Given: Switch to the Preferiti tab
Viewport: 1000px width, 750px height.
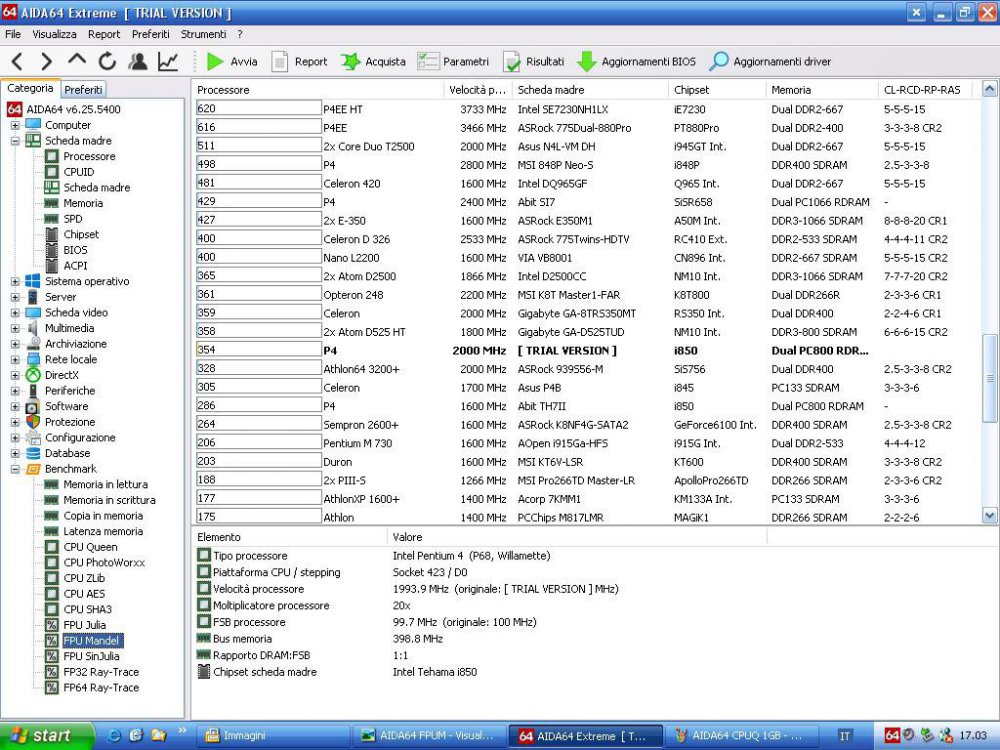Looking at the screenshot, I should tap(84, 89).
